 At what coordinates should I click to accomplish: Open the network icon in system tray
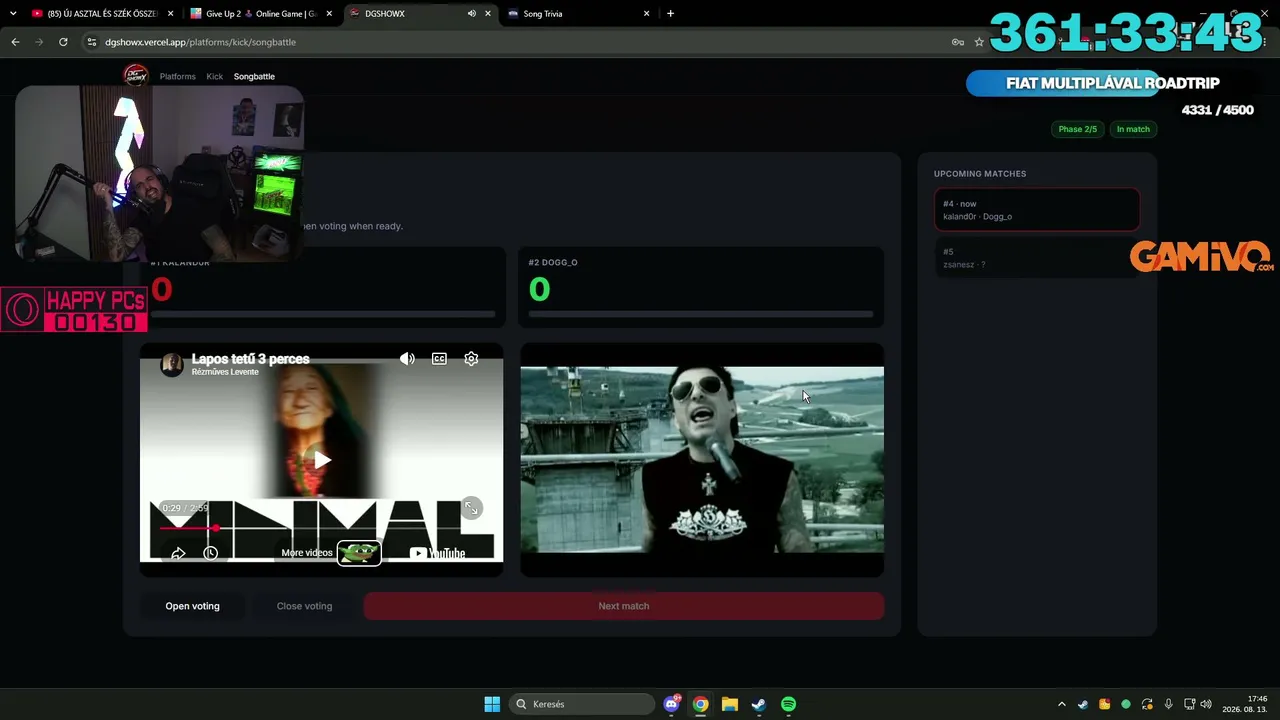[x=1190, y=704]
